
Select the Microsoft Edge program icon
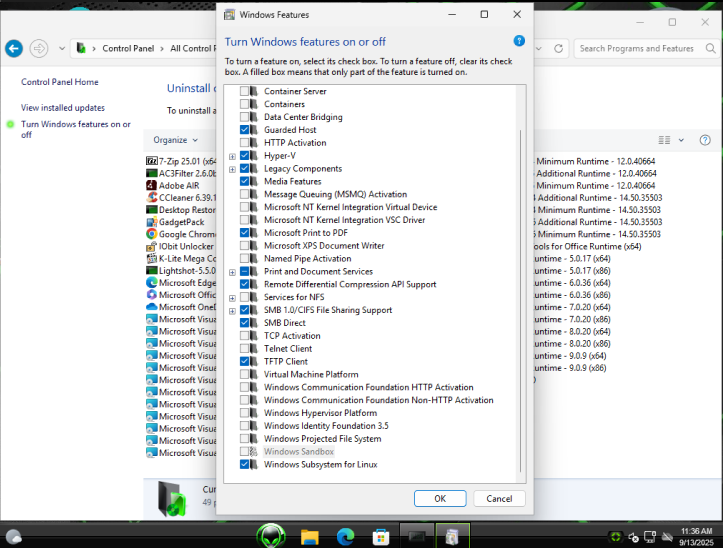151,283
